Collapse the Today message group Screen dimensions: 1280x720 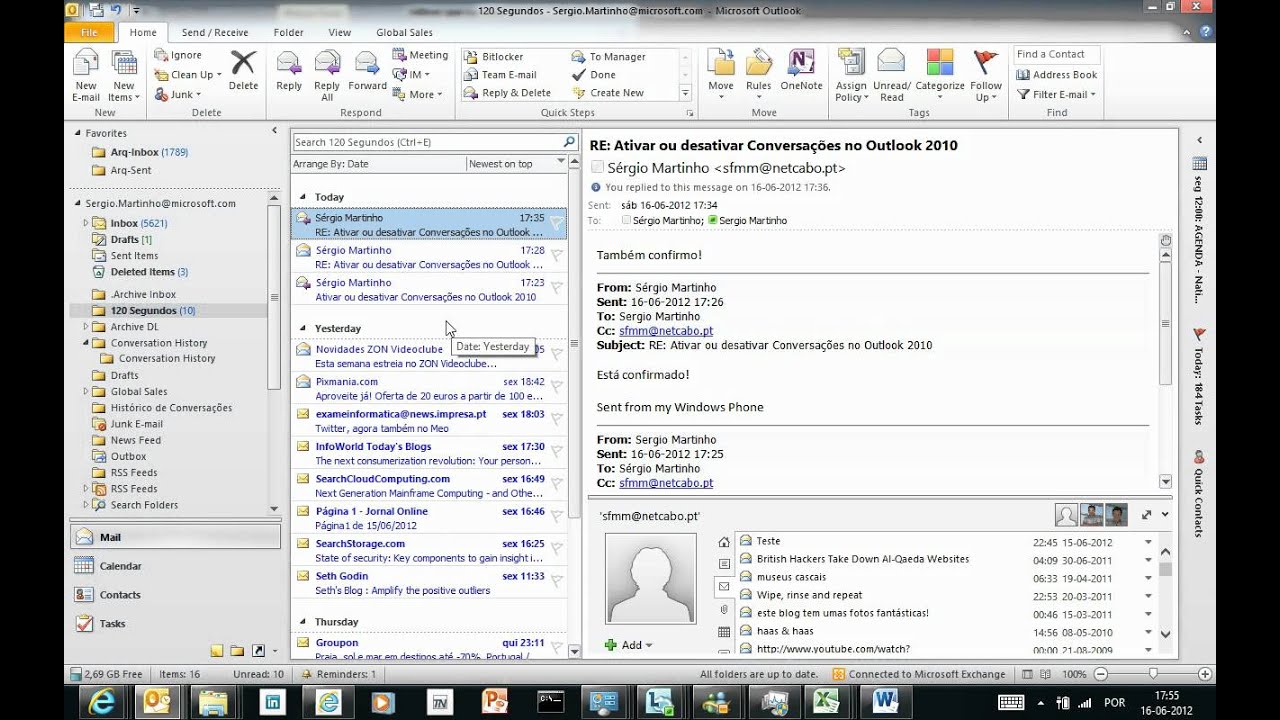point(303,197)
